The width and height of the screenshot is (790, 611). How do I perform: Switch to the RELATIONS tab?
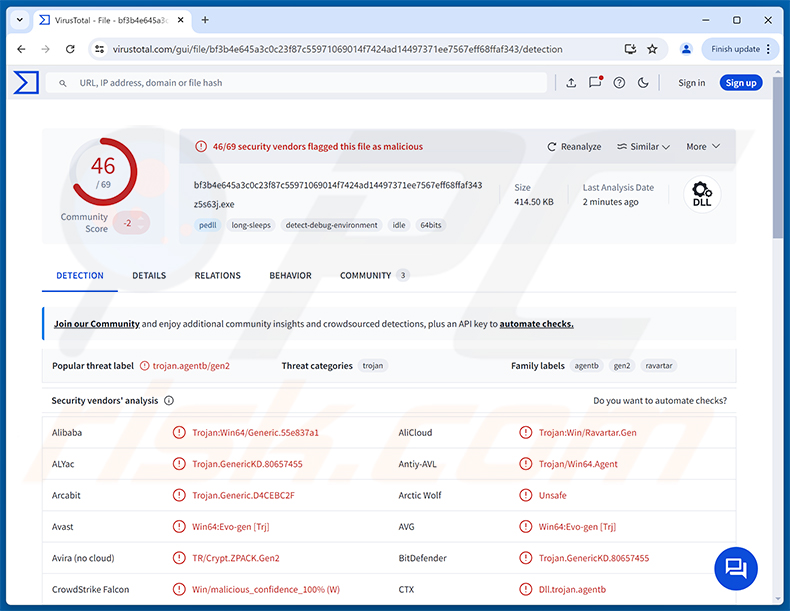coord(218,276)
